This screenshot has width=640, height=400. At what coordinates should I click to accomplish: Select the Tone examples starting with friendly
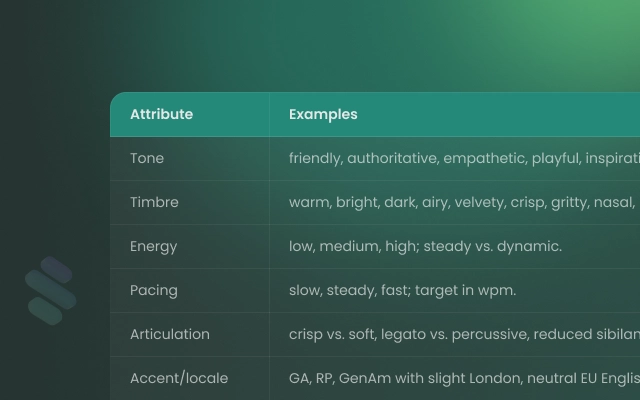click(464, 158)
